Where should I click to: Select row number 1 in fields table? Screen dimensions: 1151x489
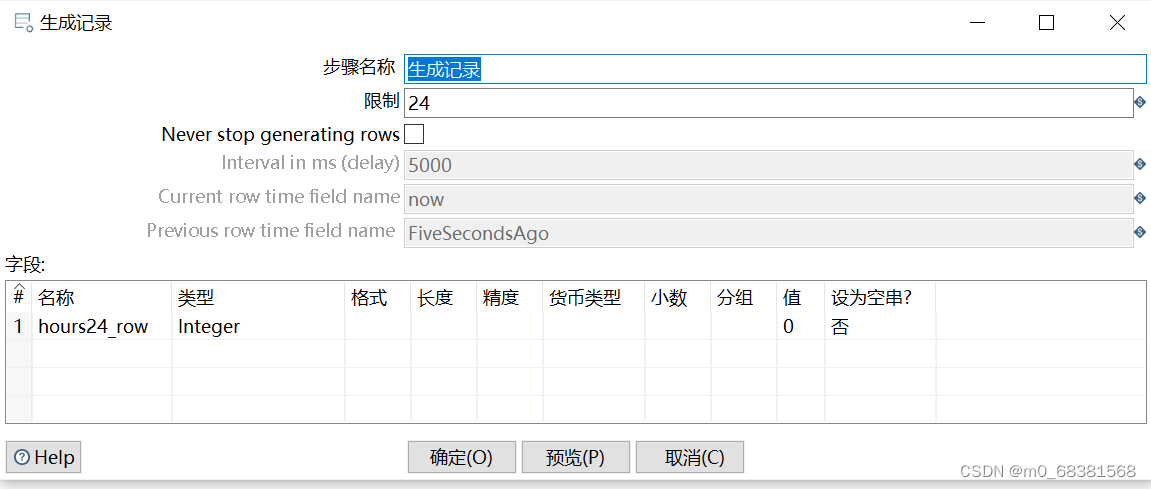(19, 326)
